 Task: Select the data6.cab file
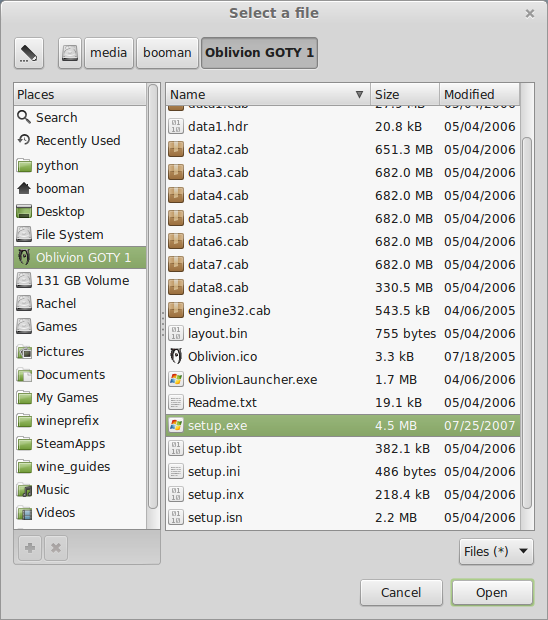click(343, 241)
